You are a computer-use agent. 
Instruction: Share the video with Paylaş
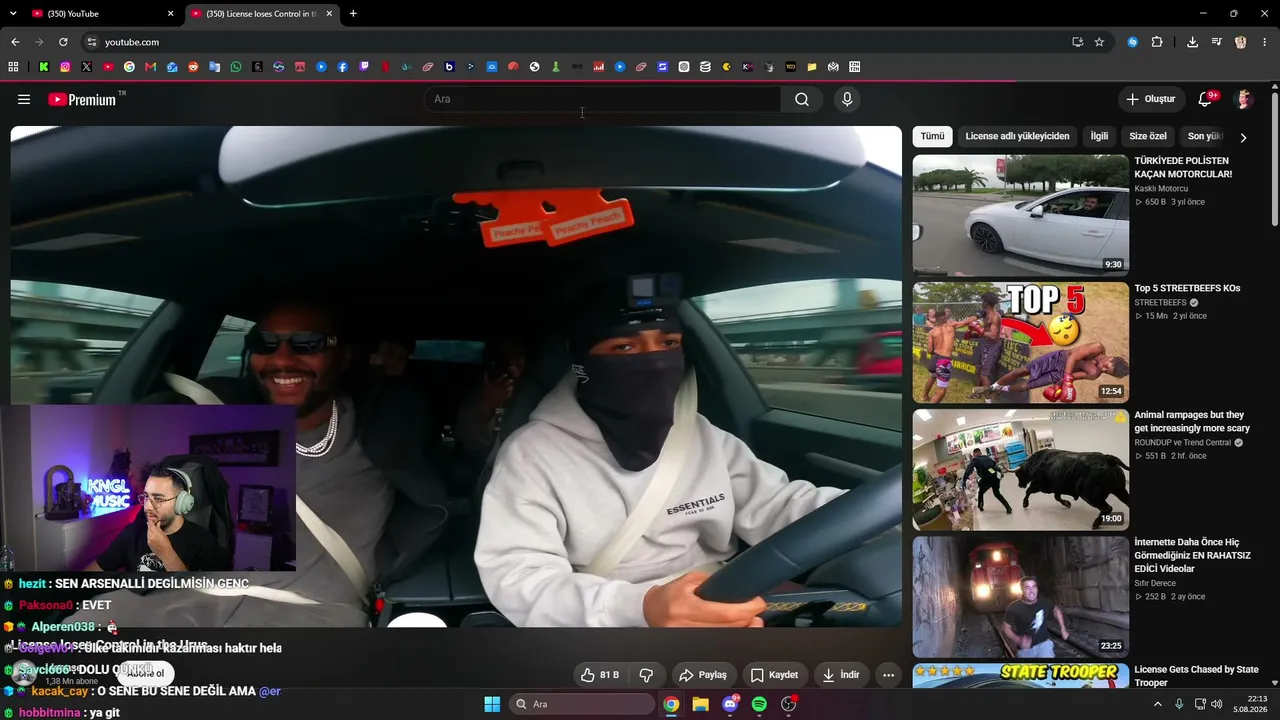click(703, 675)
